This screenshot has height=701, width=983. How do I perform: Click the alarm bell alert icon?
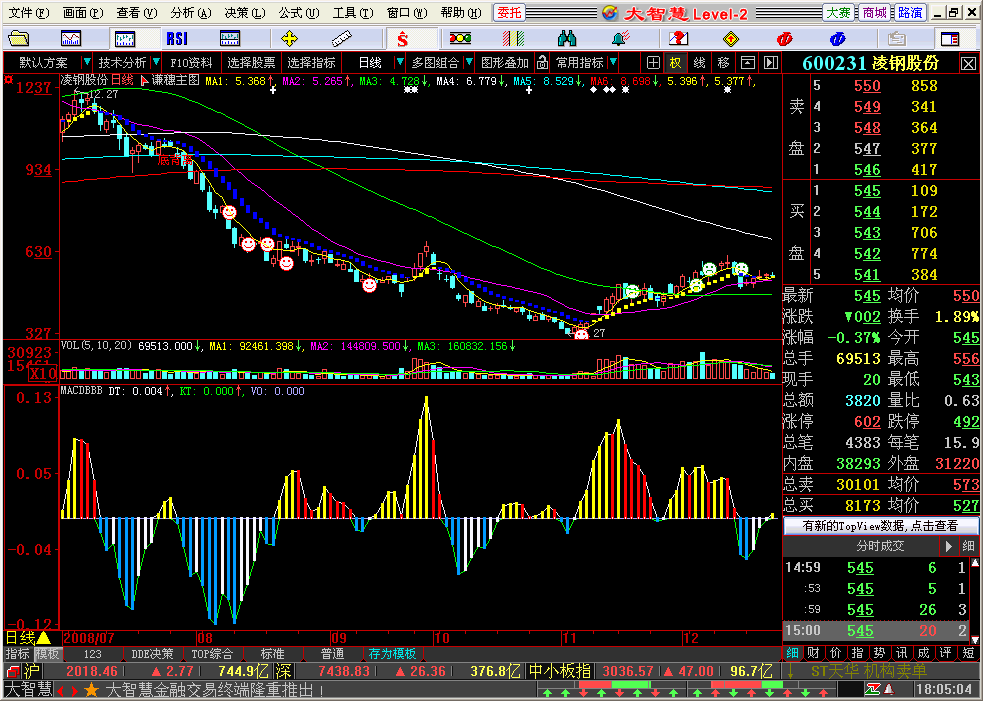point(621,39)
